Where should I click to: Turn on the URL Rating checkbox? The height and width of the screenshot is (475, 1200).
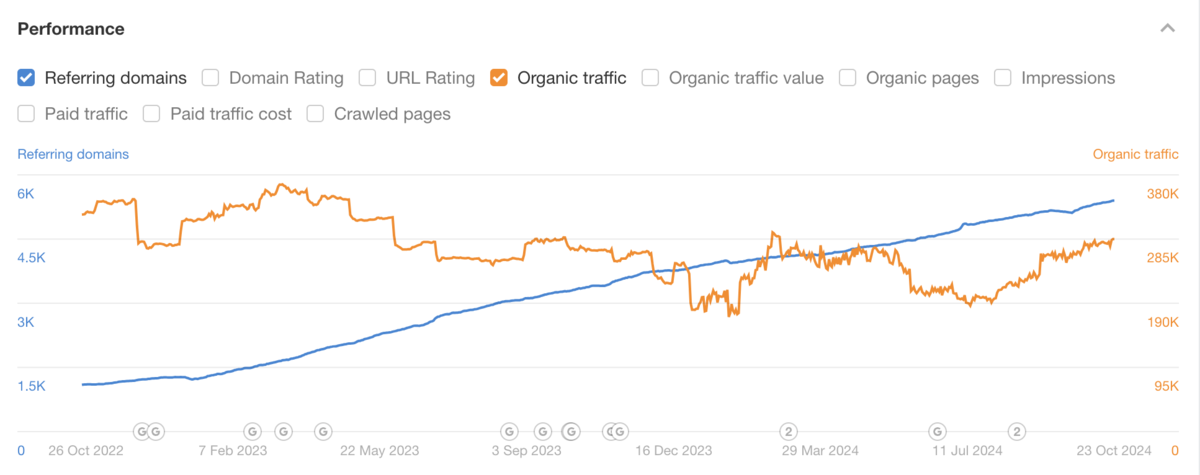tap(368, 77)
